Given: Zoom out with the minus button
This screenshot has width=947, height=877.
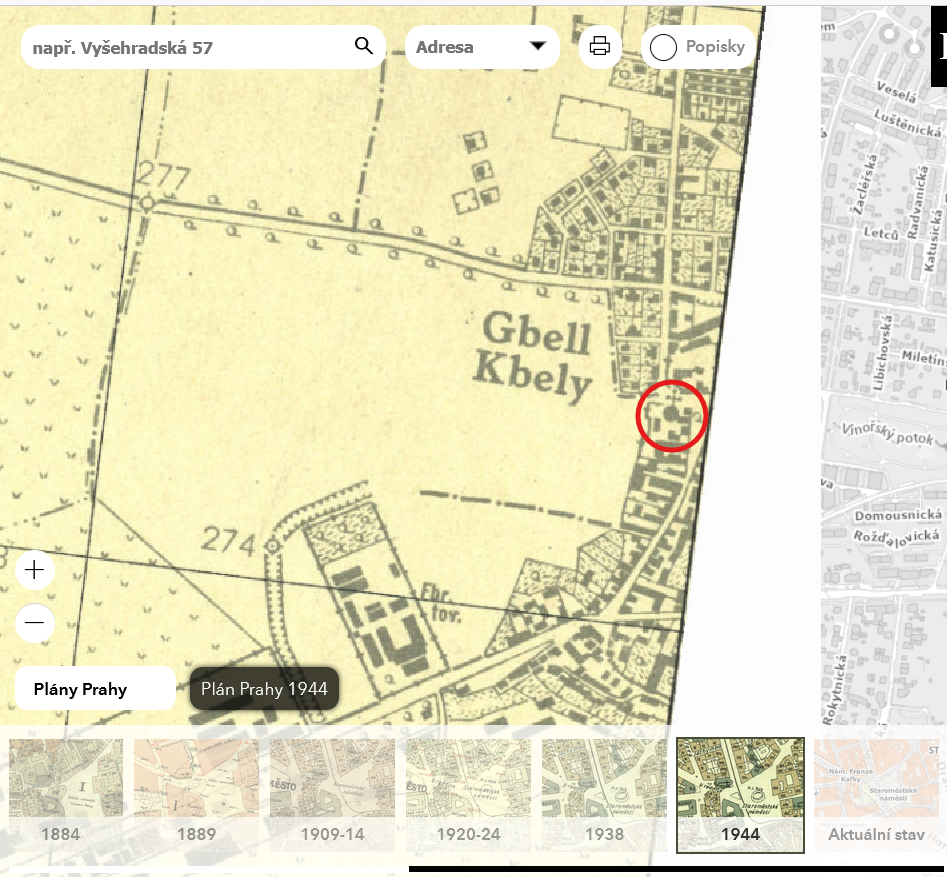Looking at the screenshot, I should [x=35, y=622].
